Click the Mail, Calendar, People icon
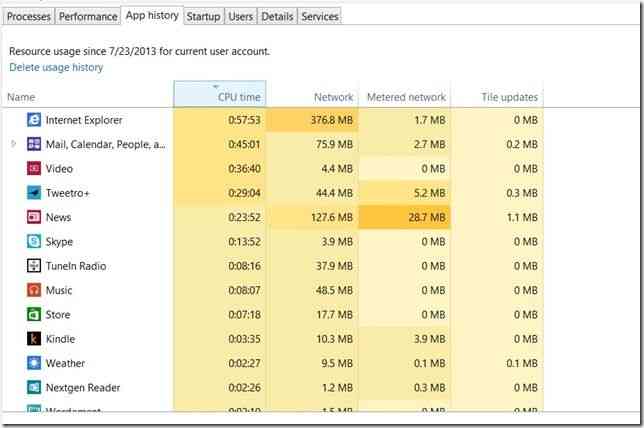Screen dimensions: 644x428 pos(34,144)
